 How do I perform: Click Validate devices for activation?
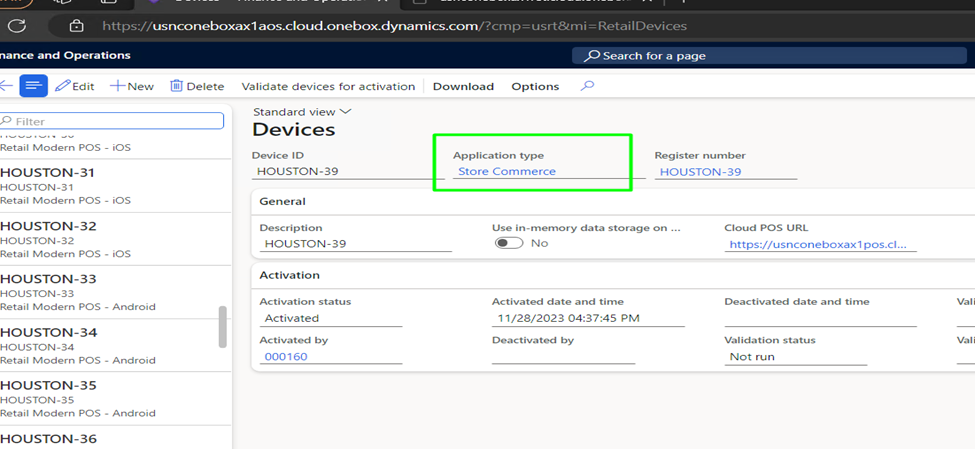click(328, 86)
